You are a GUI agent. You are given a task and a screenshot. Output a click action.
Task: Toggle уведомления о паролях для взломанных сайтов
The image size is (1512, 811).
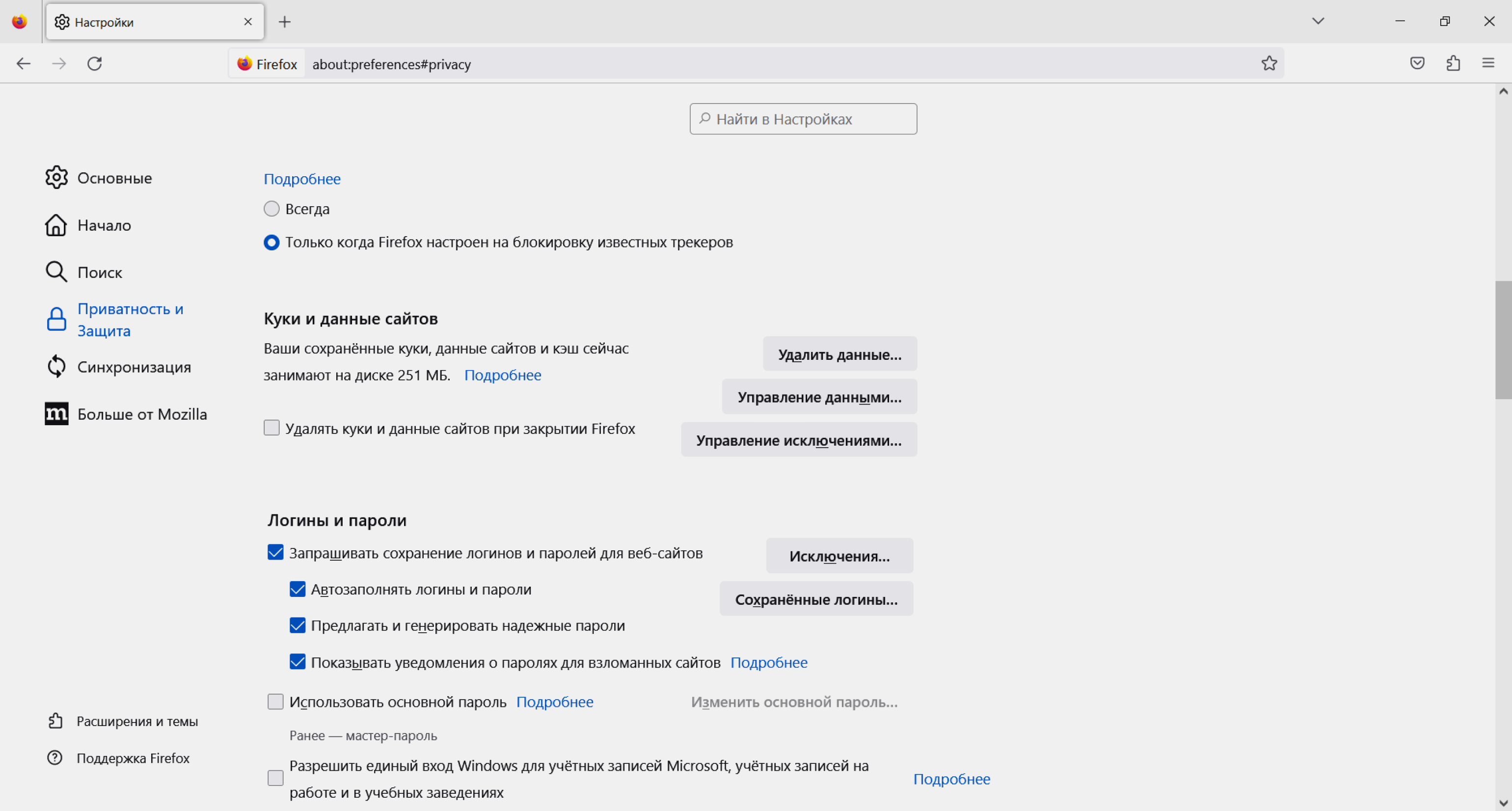[297, 662]
